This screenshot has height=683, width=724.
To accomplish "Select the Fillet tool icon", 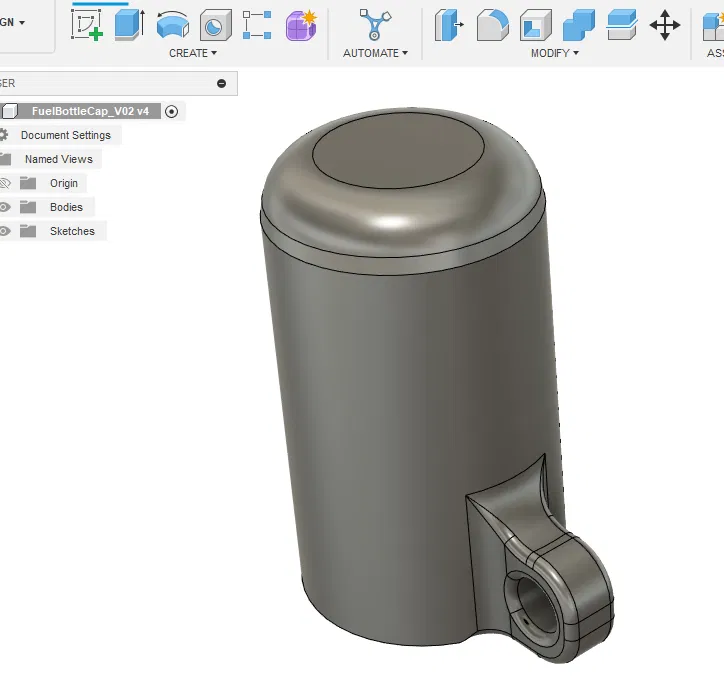I will (x=492, y=25).
